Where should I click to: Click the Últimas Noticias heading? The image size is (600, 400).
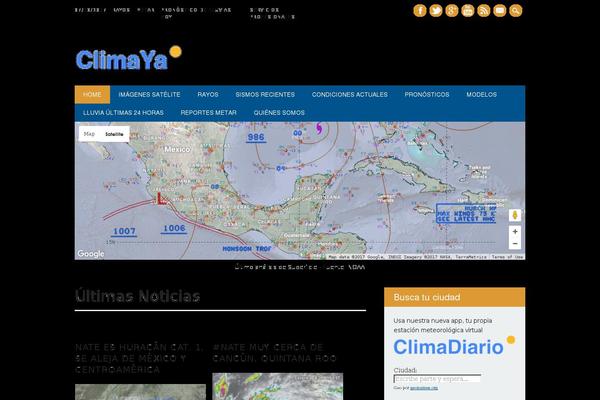point(137,296)
